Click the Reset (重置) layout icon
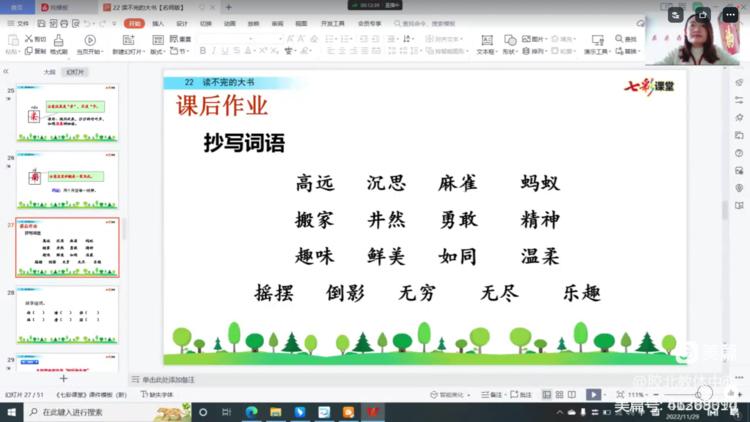 (174, 39)
